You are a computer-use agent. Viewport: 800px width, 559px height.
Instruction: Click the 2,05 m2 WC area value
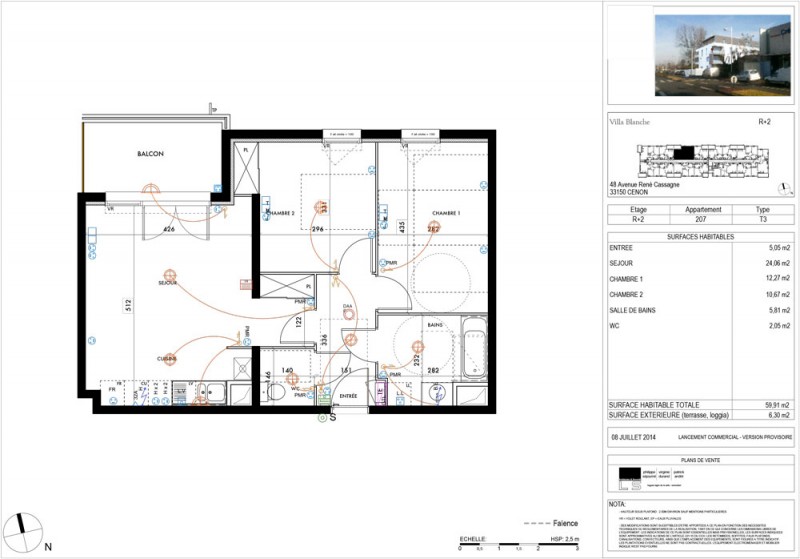[779, 325]
